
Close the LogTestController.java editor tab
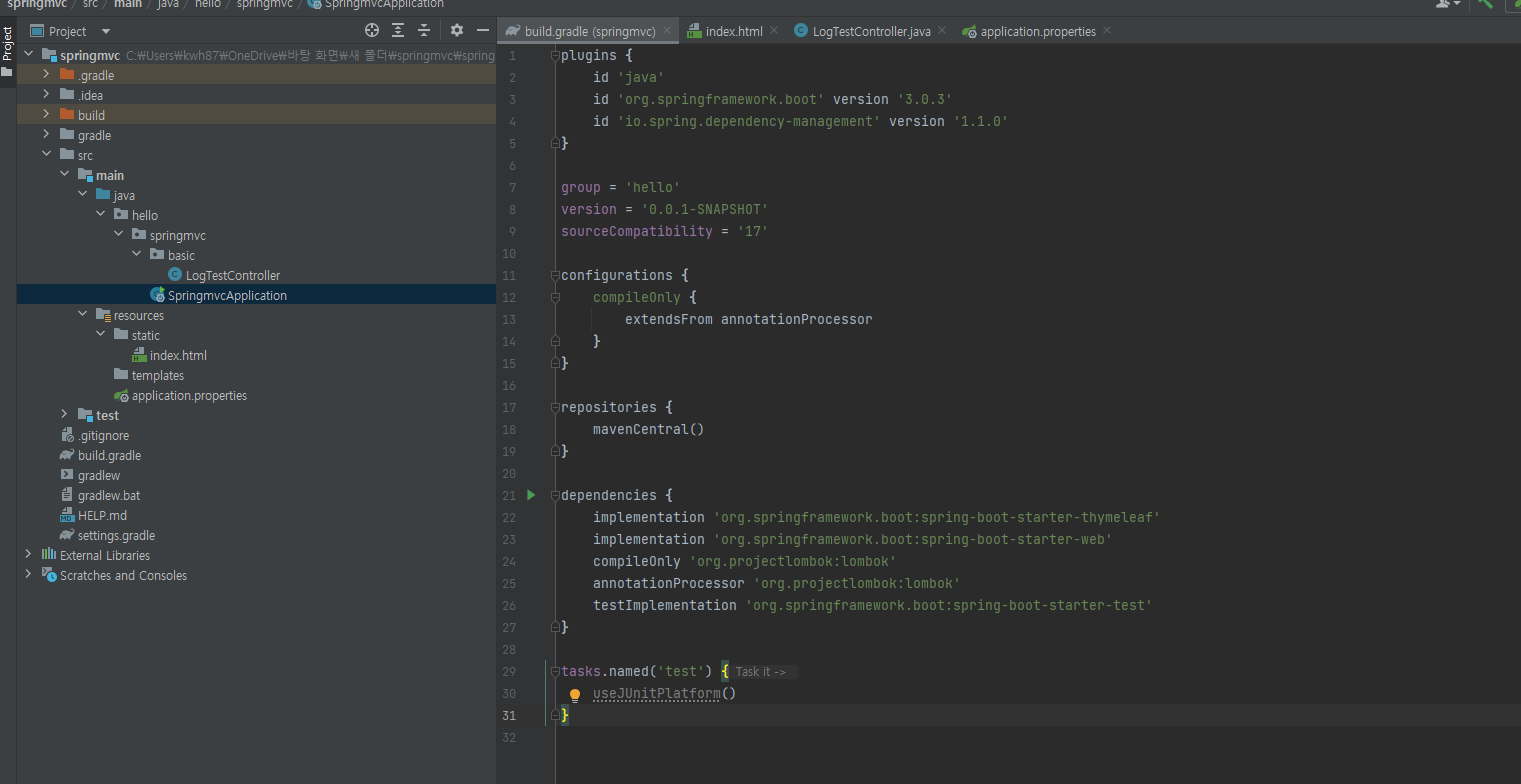pos(942,31)
